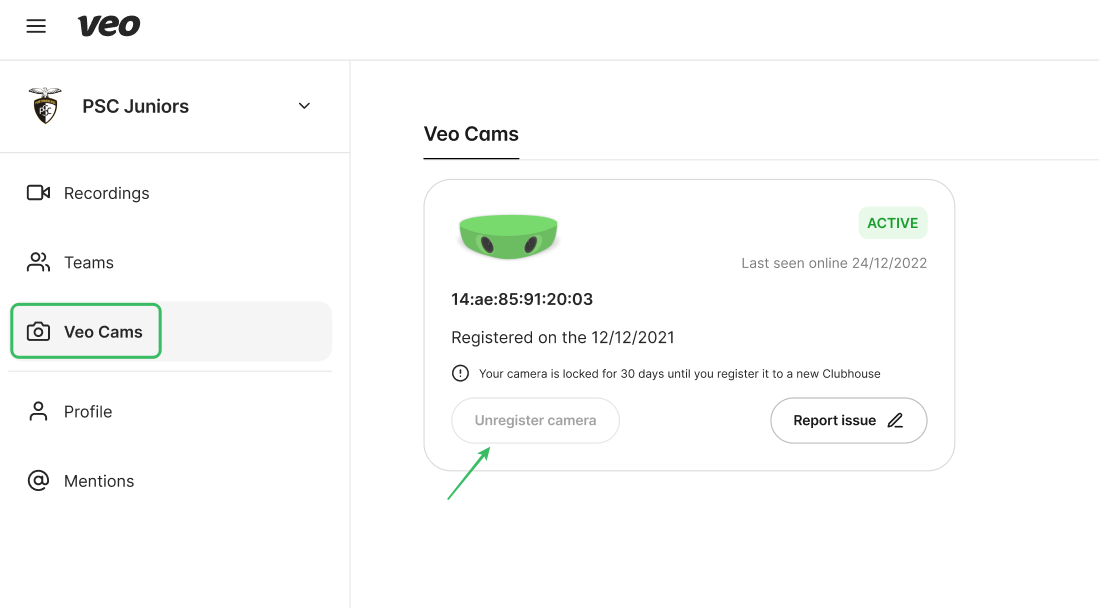Open the PSC Juniors club selector
The image size is (1099, 608).
click(175, 106)
